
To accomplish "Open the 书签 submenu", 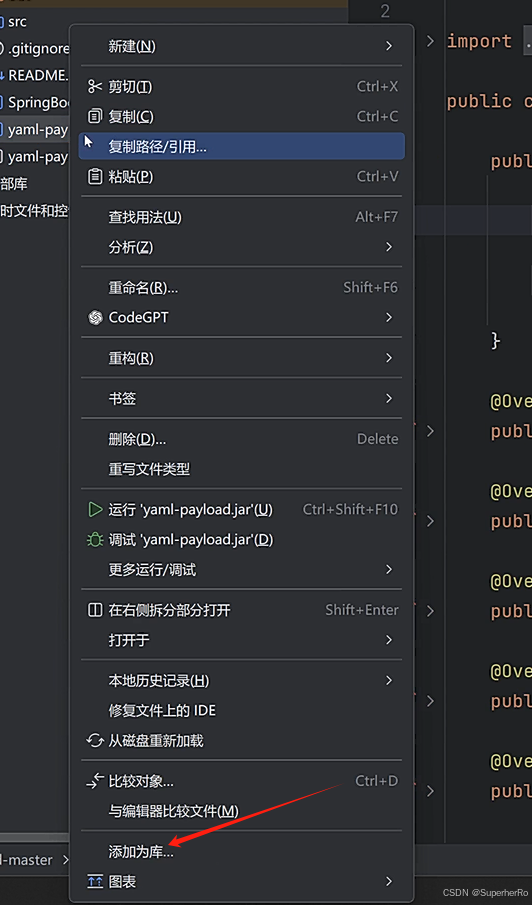I will 242,398.
